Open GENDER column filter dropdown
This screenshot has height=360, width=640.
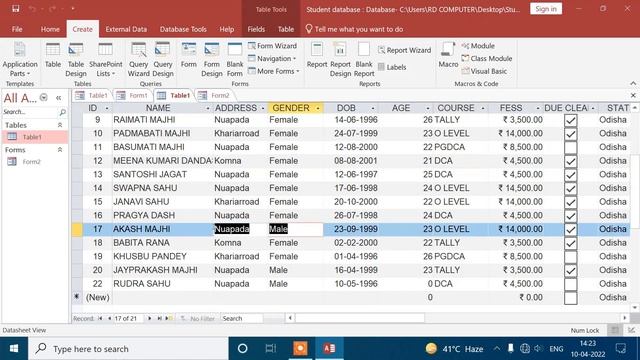point(318,108)
